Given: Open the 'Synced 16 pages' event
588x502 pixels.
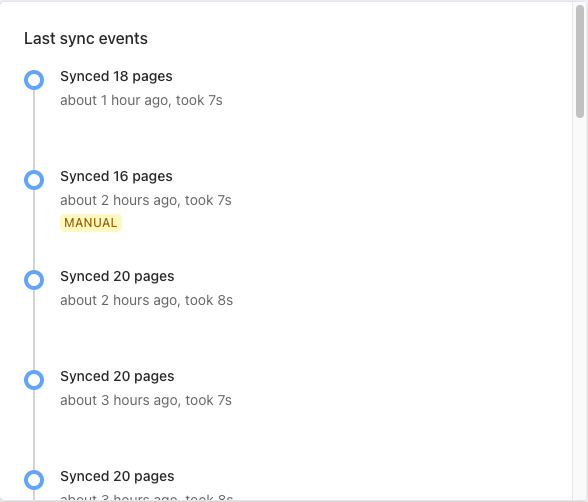Looking at the screenshot, I should [x=116, y=176].
